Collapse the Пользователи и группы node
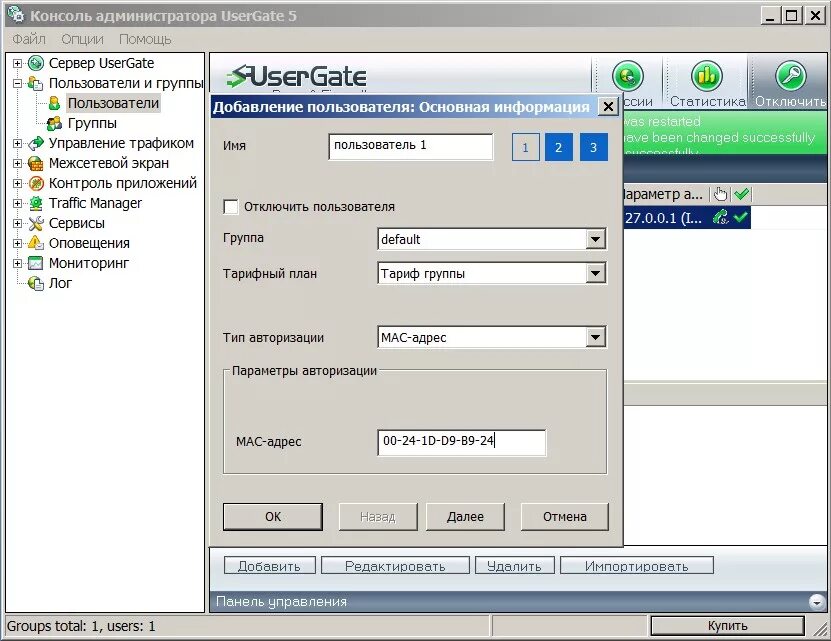This screenshot has width=831, height=641. [17, 83]
